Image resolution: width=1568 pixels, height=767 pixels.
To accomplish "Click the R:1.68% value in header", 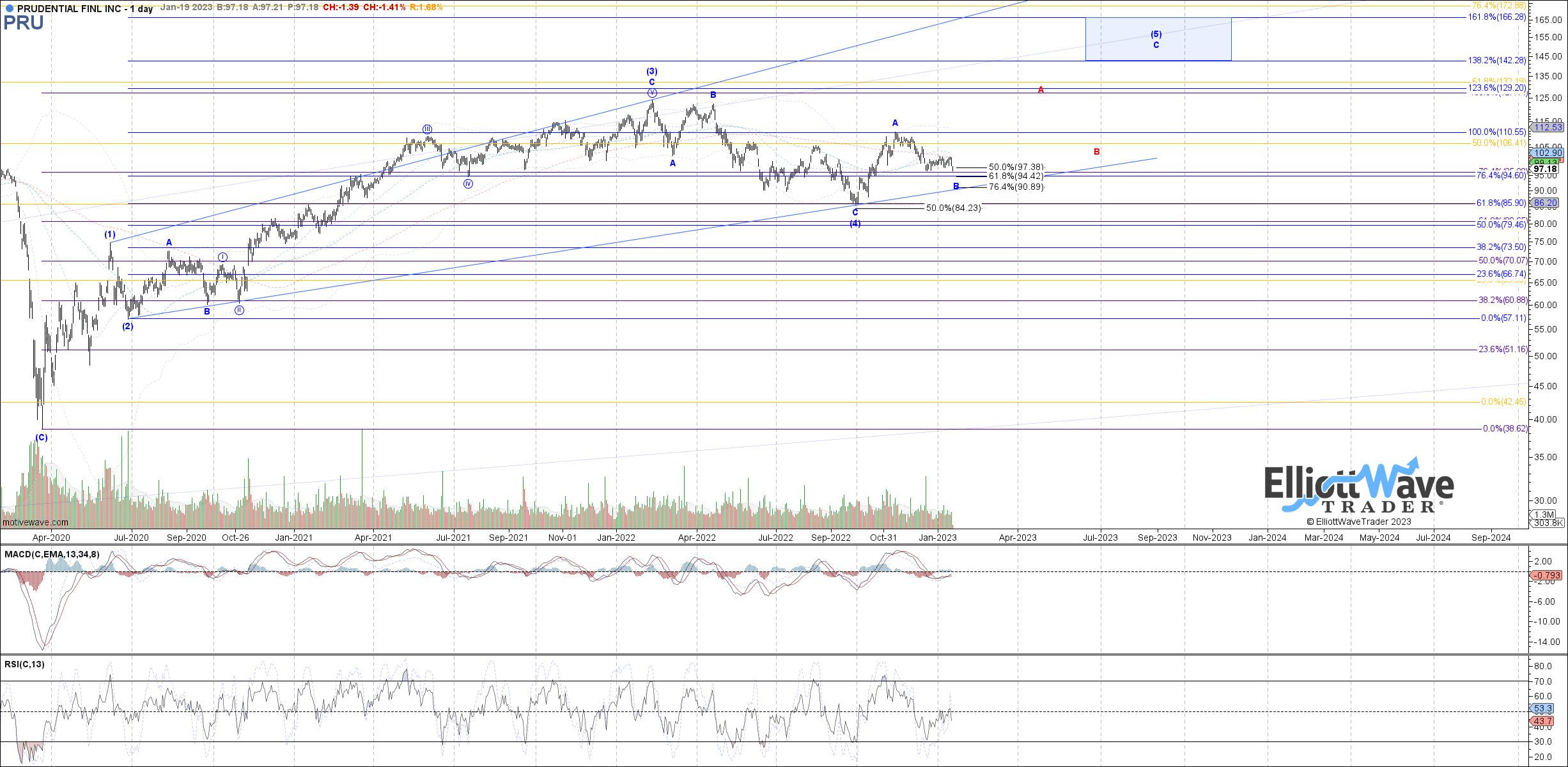I will [x=426, y=8].
